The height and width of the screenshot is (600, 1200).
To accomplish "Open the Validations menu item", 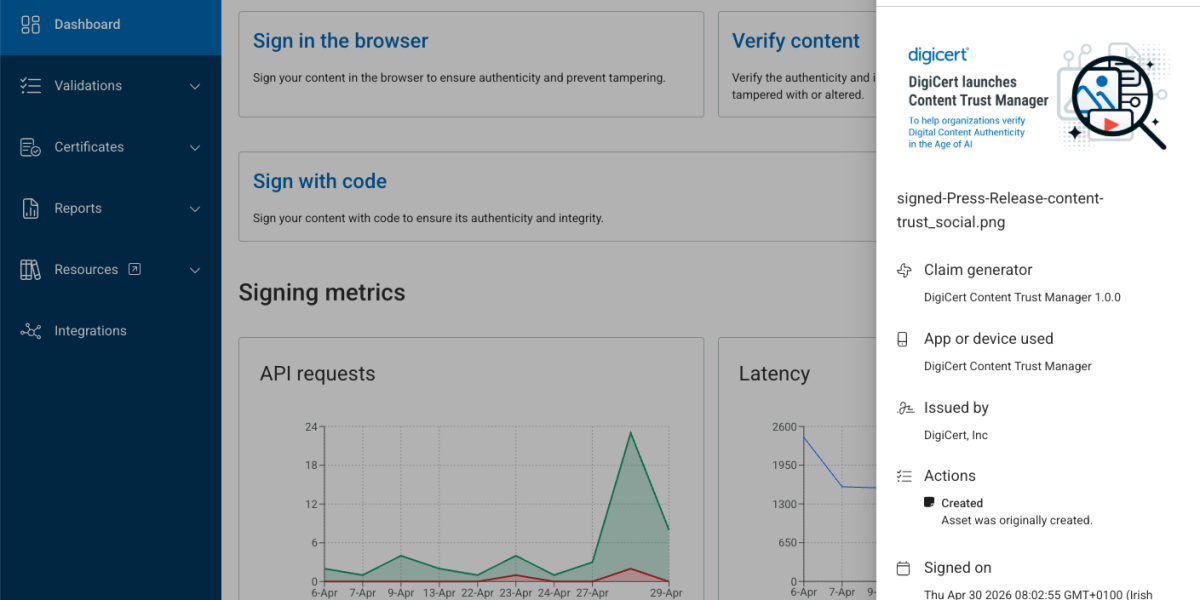I will pos(110,86).
